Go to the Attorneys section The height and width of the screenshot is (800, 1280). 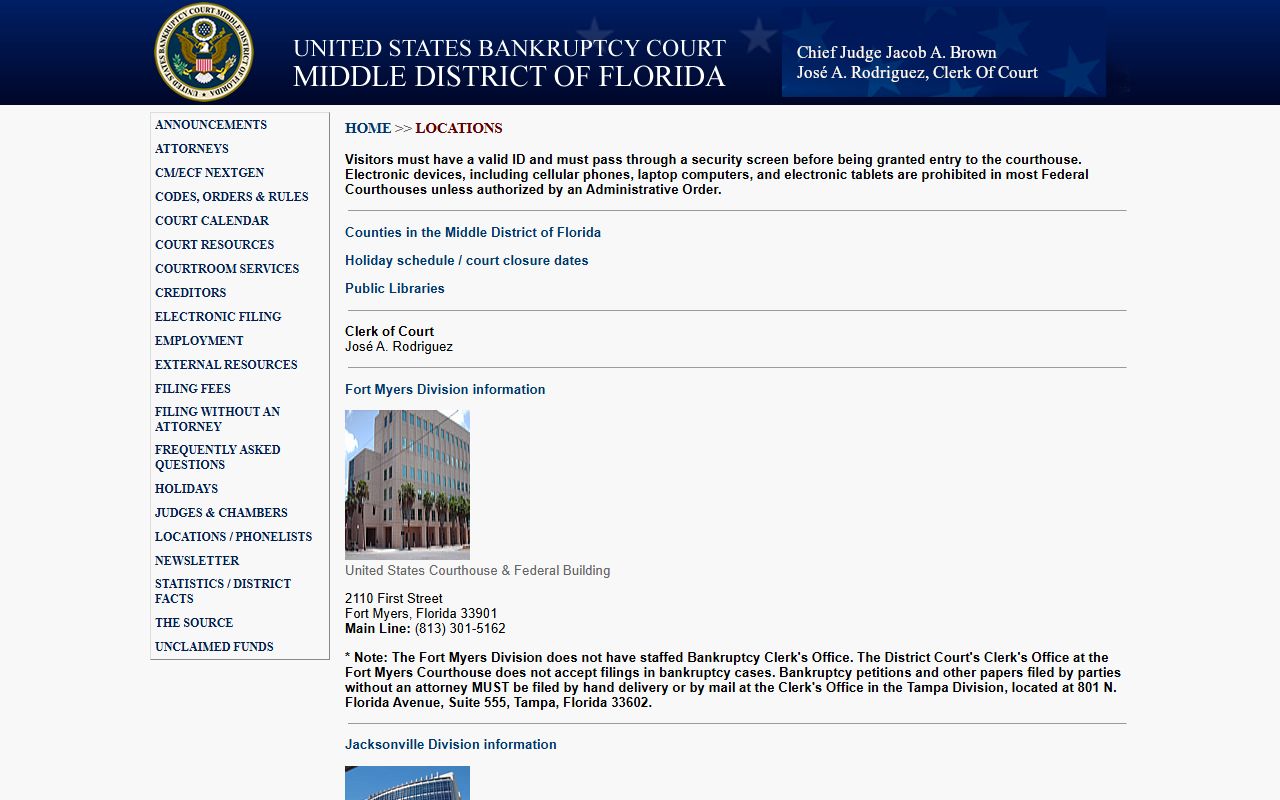tap(192, 149)
